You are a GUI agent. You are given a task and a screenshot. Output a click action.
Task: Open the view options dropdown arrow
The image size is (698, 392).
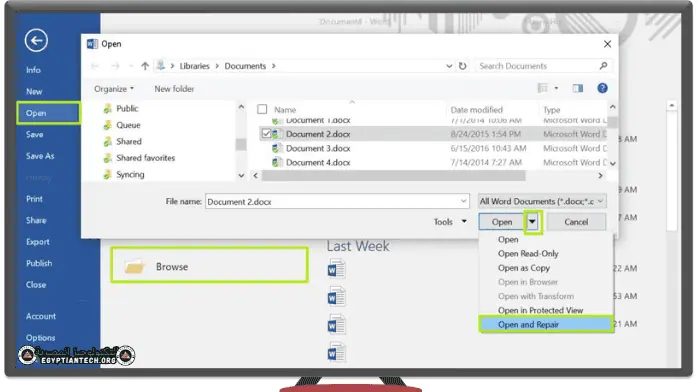(556, 88)
